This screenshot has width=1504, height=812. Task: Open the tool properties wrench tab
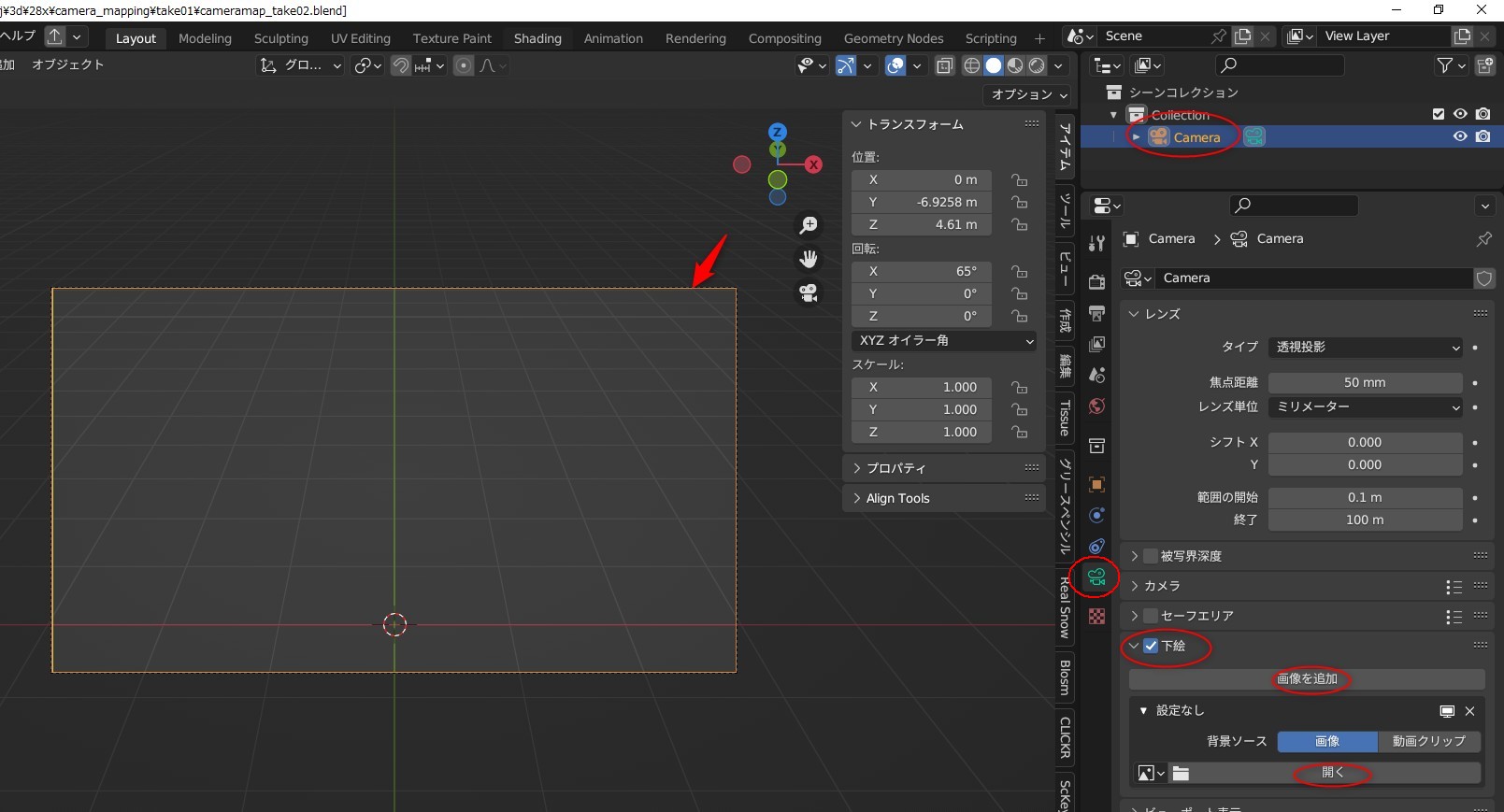click(x=1096, y=243)
